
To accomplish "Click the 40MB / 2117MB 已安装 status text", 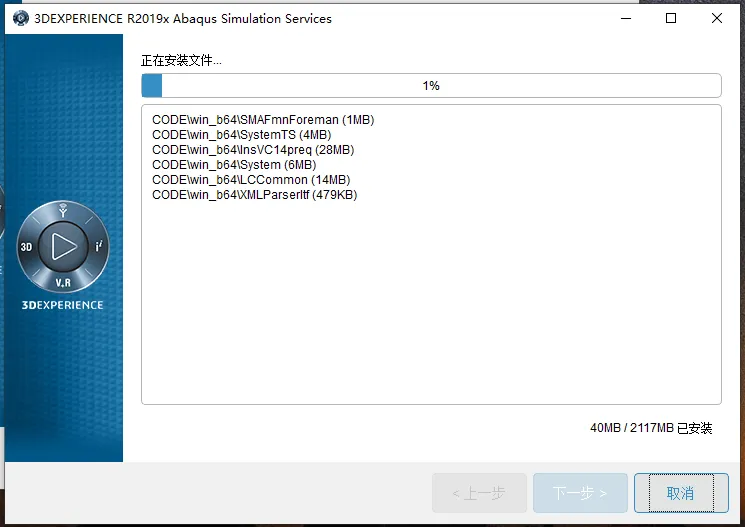I will 651,428.
